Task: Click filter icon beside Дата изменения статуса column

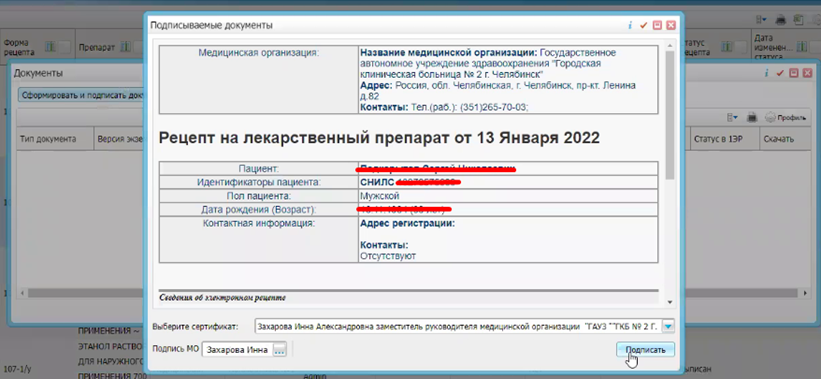Action: pos(803,48)
